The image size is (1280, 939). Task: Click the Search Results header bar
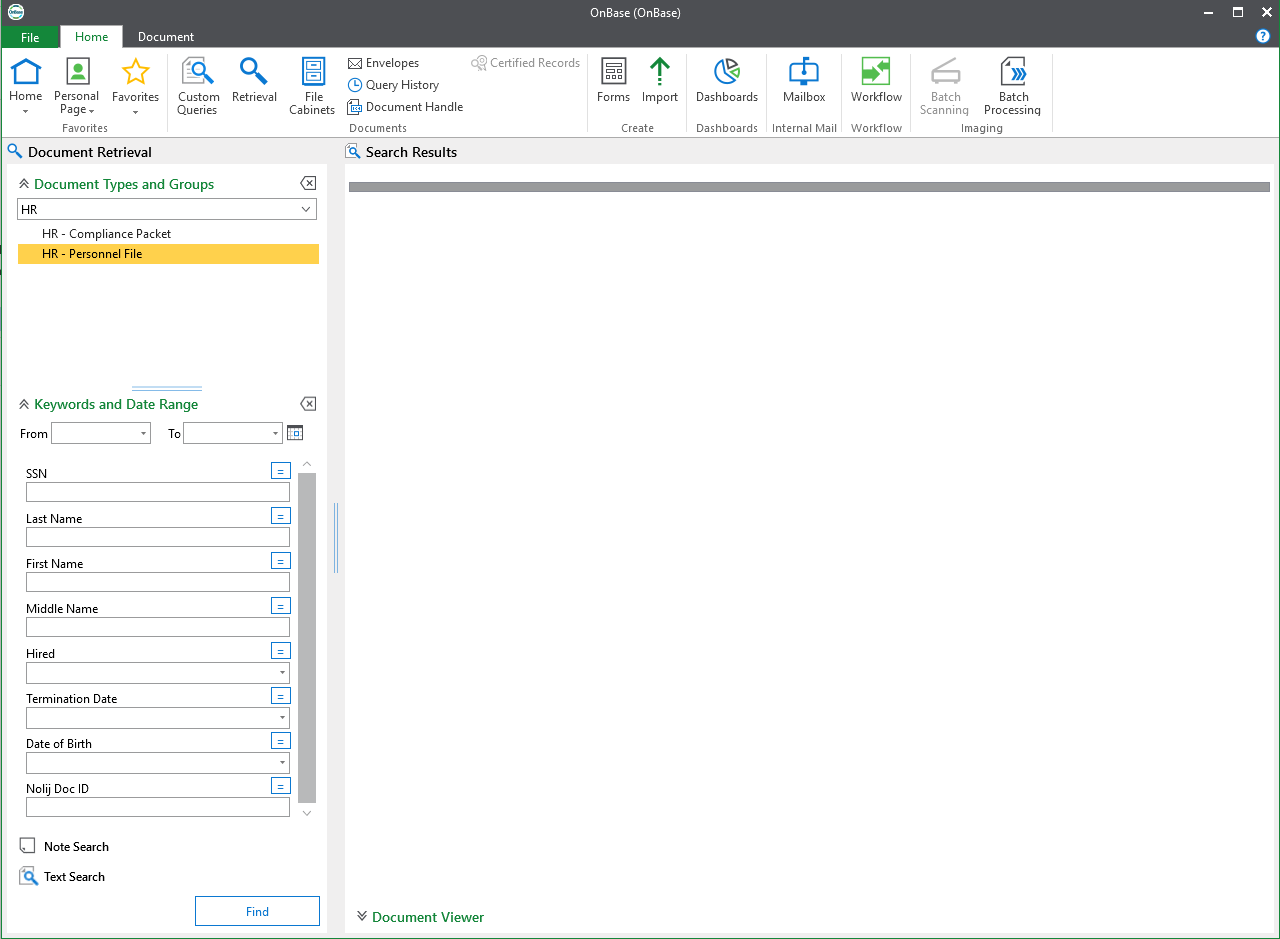tap(809, 187)
